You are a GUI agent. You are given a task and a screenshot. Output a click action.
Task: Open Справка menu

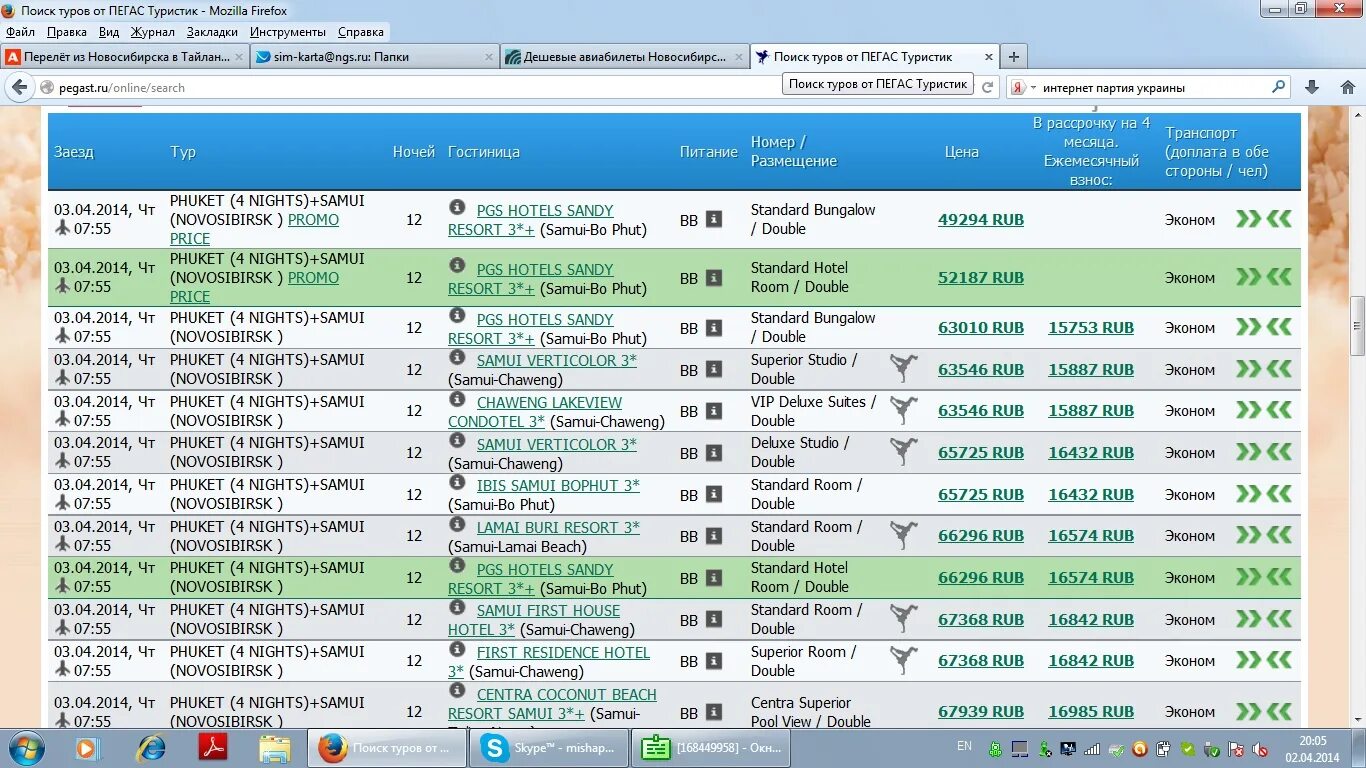pyautogui.click(x=361, y=32)
